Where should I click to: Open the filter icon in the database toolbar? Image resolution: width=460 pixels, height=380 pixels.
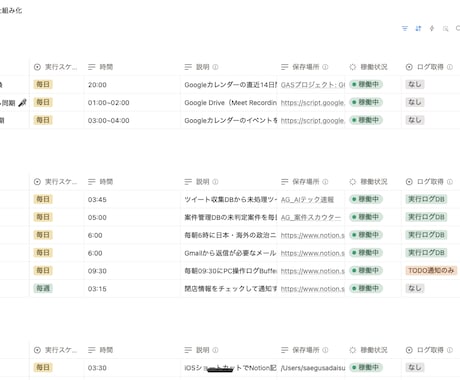tap(405, 29)
